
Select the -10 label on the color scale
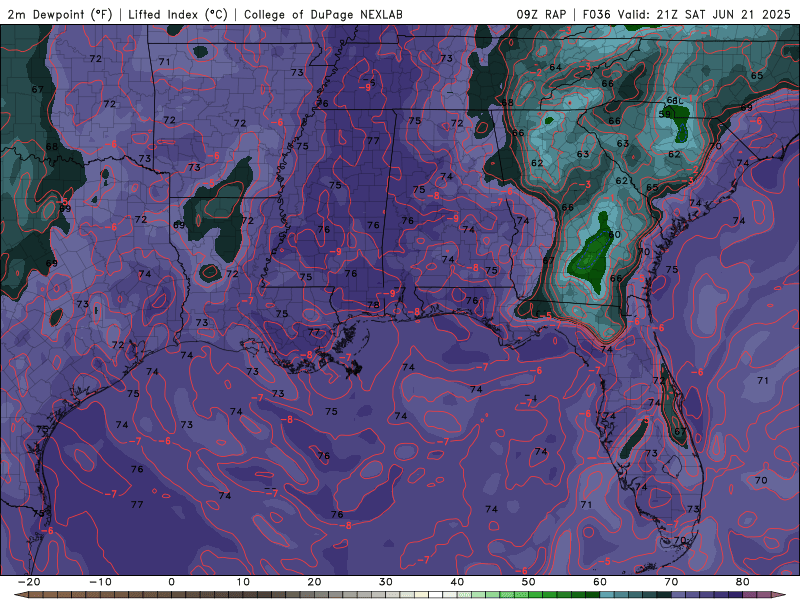(100, 582)
